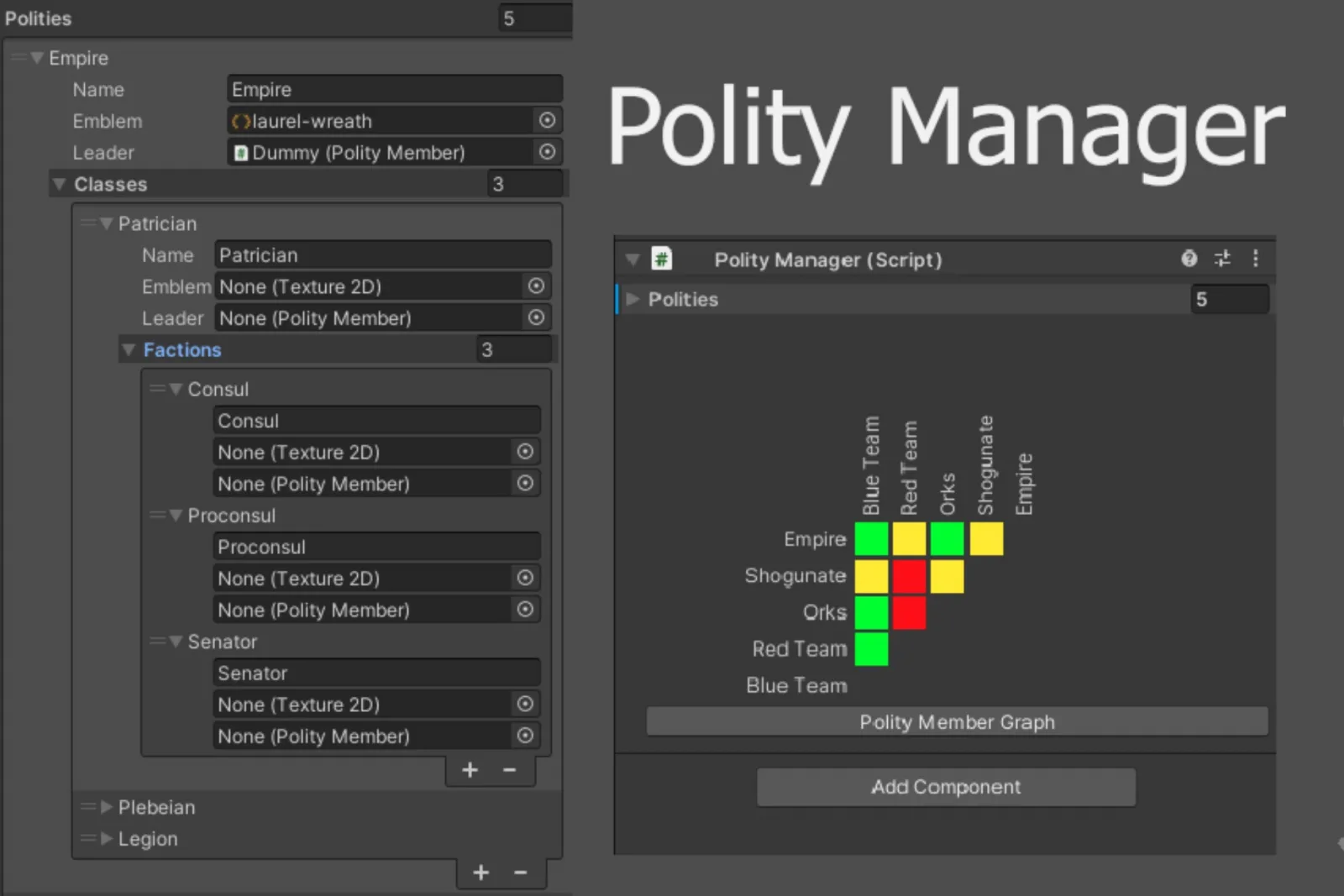Screen dimensions: 1344x896
Task: Edit the Empire Name text field
Action: (394, 89)
